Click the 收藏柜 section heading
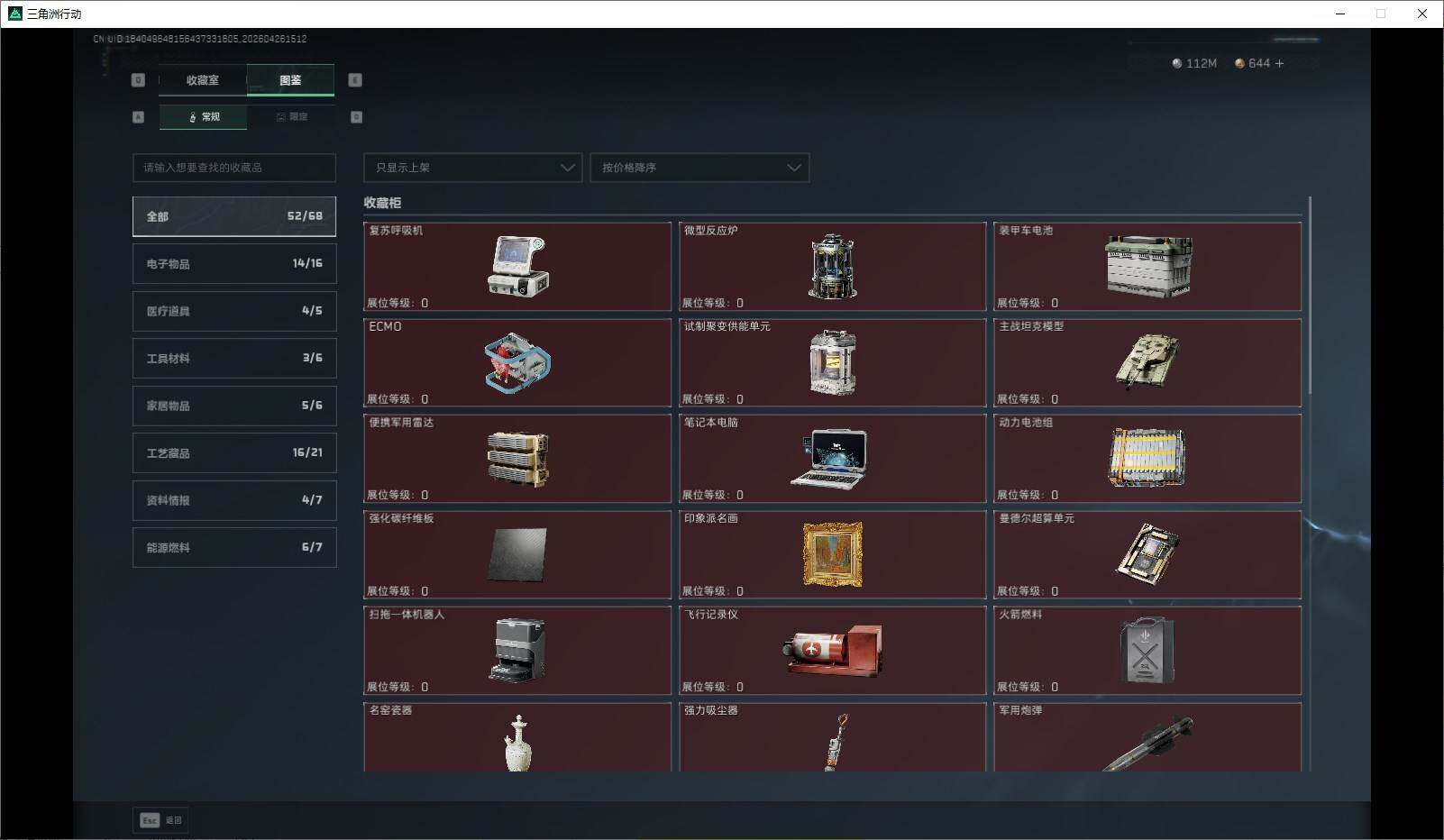The width and height of the screenshot is (1444, 840). pyautogui.click(x=382, y=203)
